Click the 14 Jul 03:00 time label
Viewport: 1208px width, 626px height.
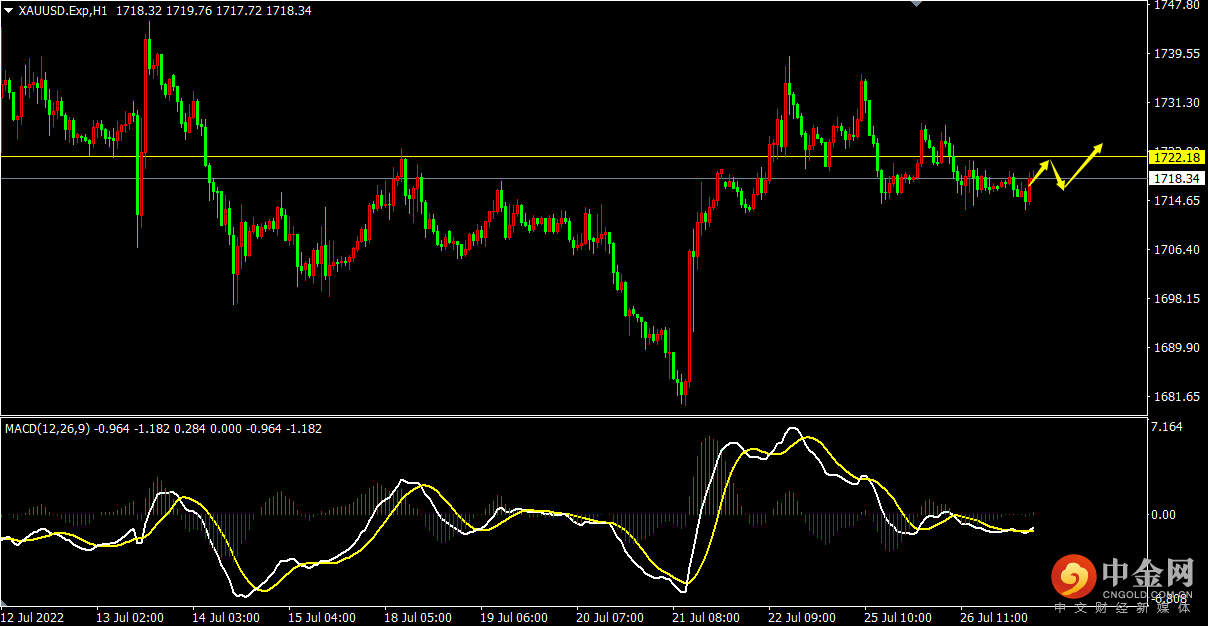tap(225, 618)
